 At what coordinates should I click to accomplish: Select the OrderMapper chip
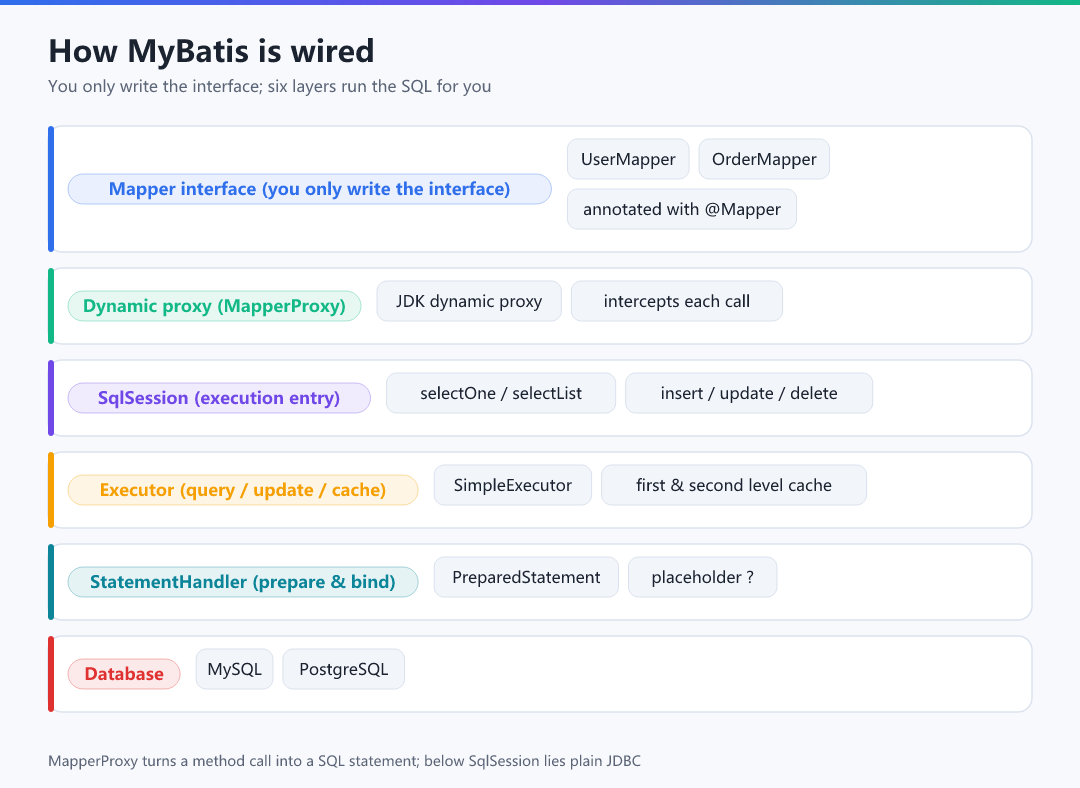point(764,159)
